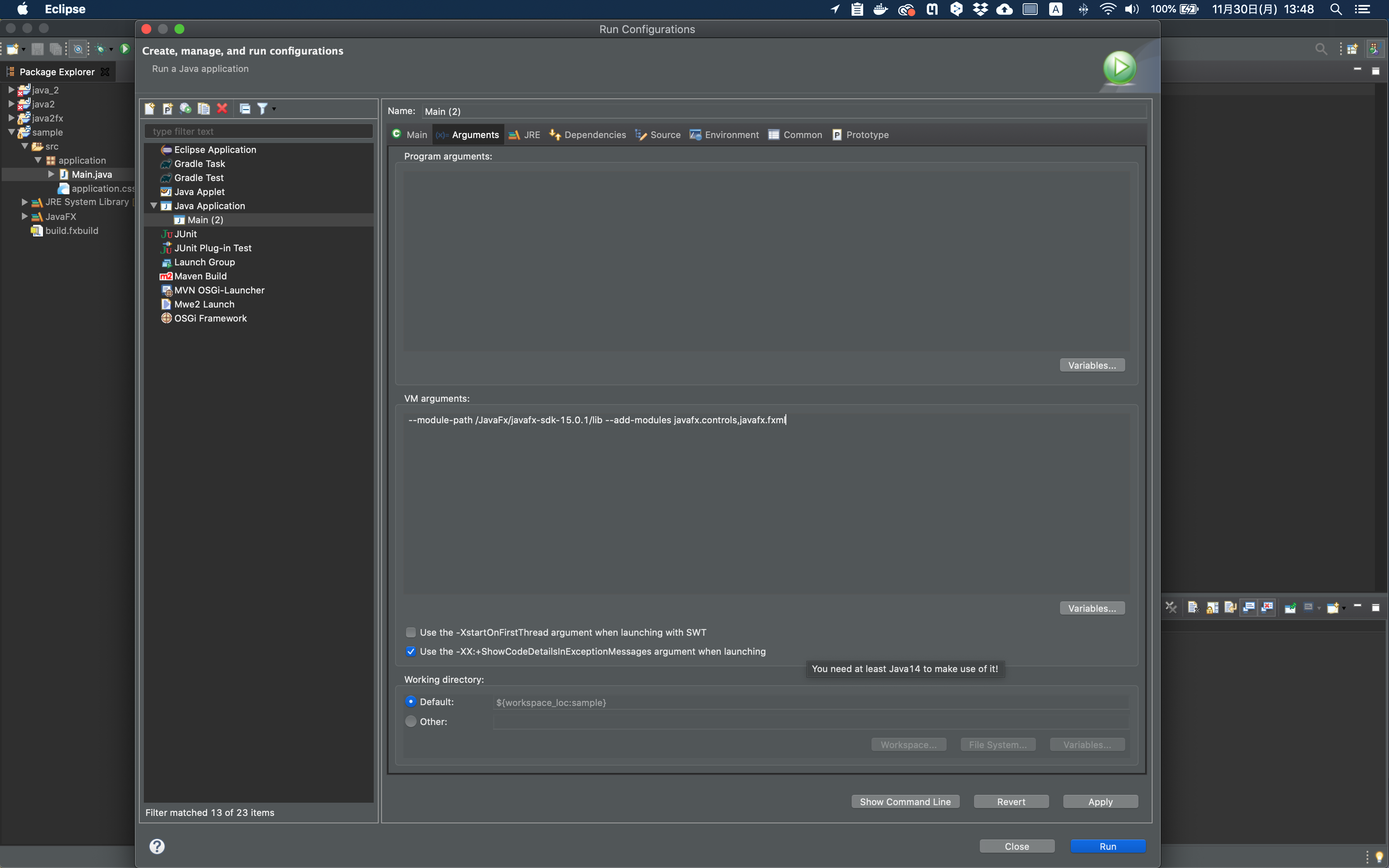Screen dimensions: 1389x868
Task: Expand the java2fx project
Action: [11, 118]
